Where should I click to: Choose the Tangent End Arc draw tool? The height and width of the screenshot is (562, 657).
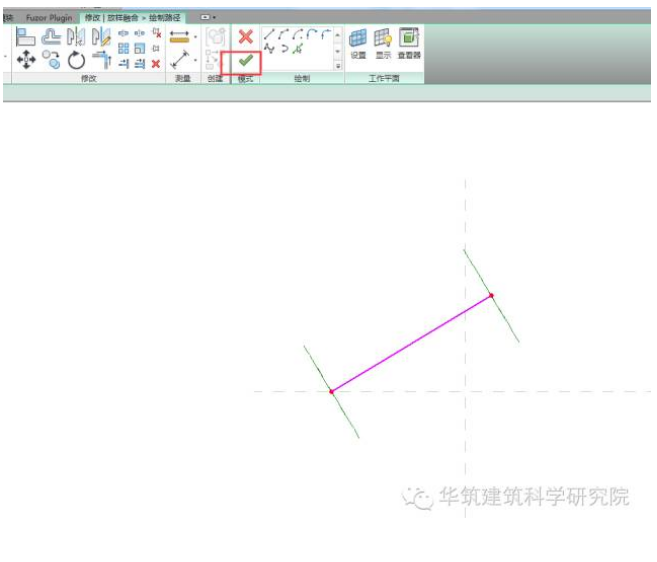(x=311, y=34)
